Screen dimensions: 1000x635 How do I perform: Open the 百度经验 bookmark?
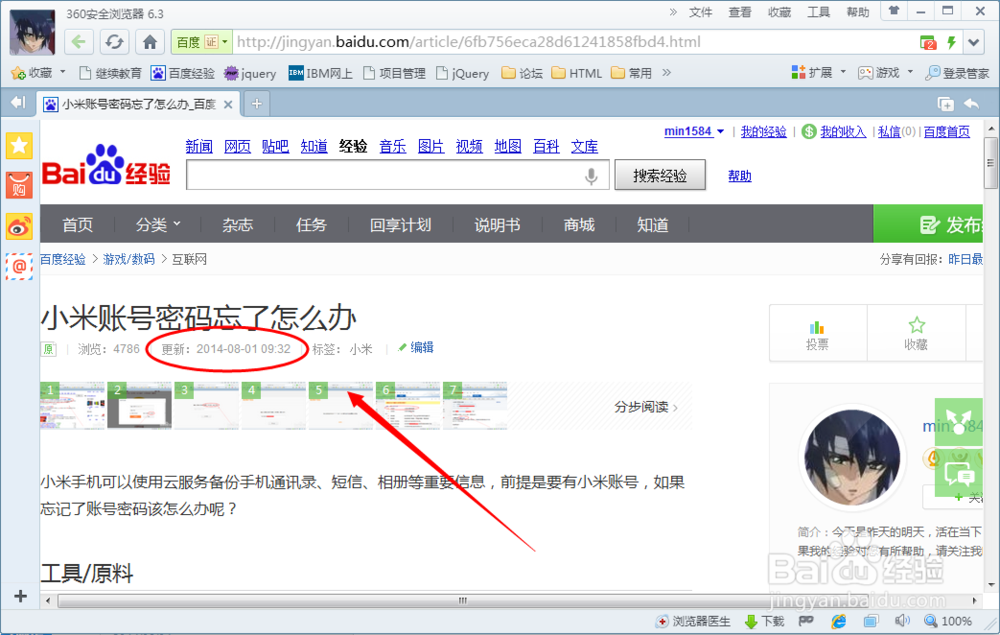(183, 73)
